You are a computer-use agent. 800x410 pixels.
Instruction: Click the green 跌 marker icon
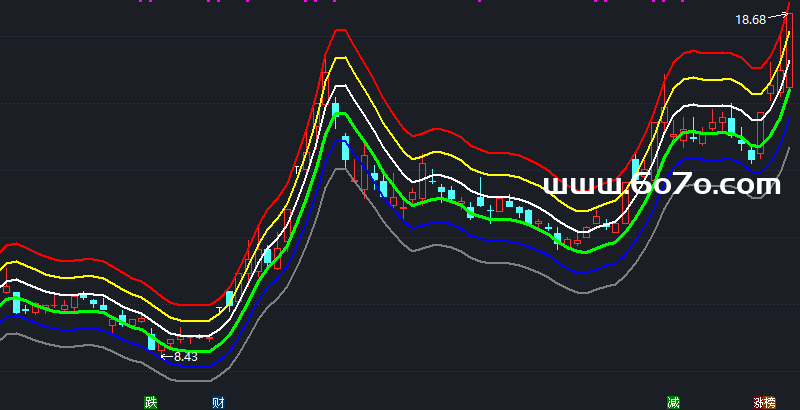pyautogui.click(x=151, y=402)
